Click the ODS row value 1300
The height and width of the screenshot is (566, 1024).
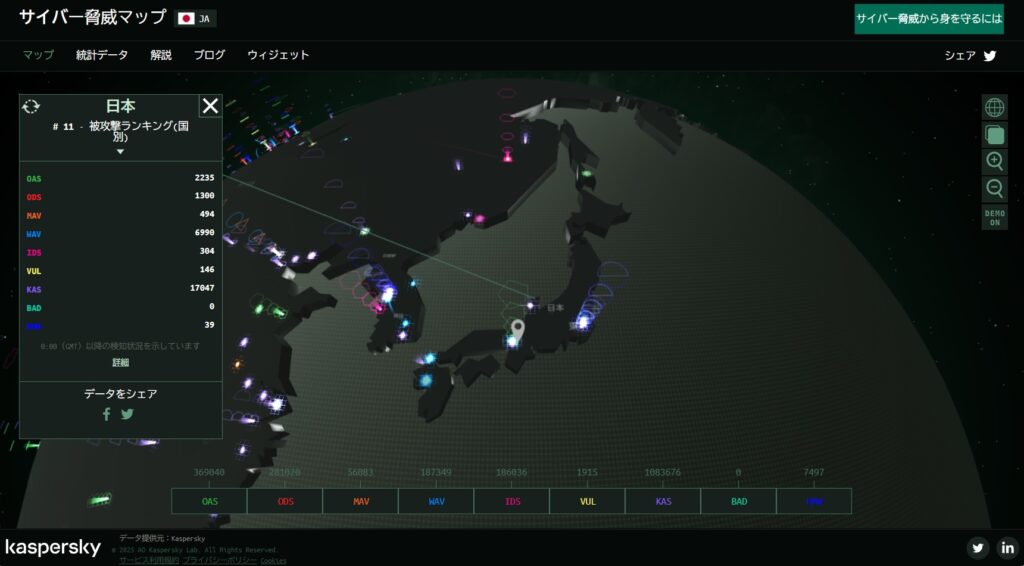204,196
